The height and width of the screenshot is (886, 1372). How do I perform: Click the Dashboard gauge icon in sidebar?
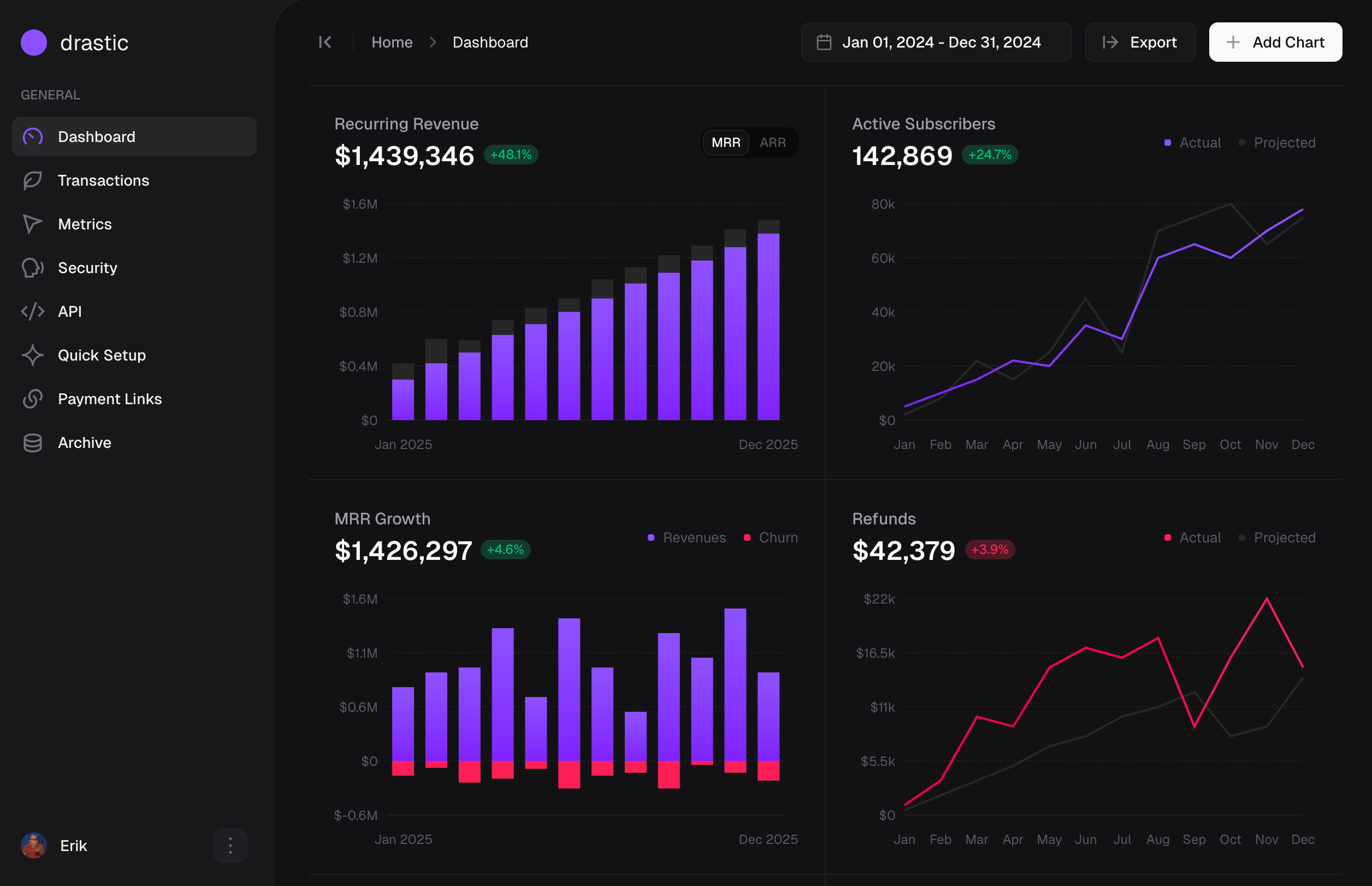33,137
